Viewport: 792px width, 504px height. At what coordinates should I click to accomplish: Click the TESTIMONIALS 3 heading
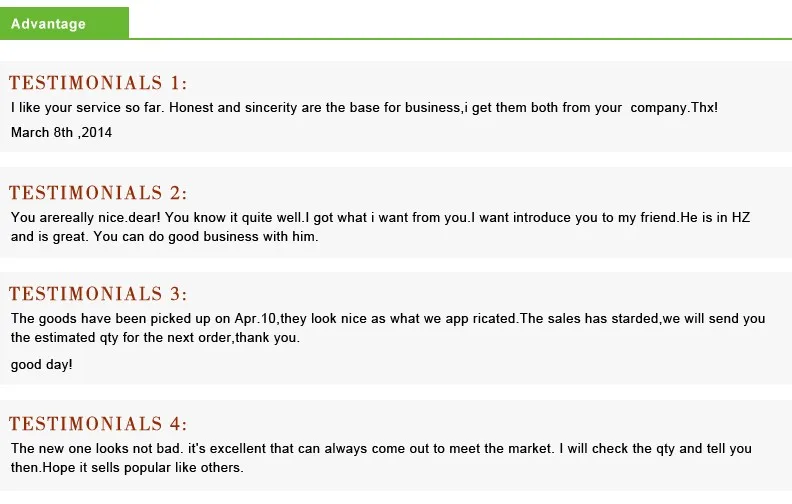pos(98,294)
